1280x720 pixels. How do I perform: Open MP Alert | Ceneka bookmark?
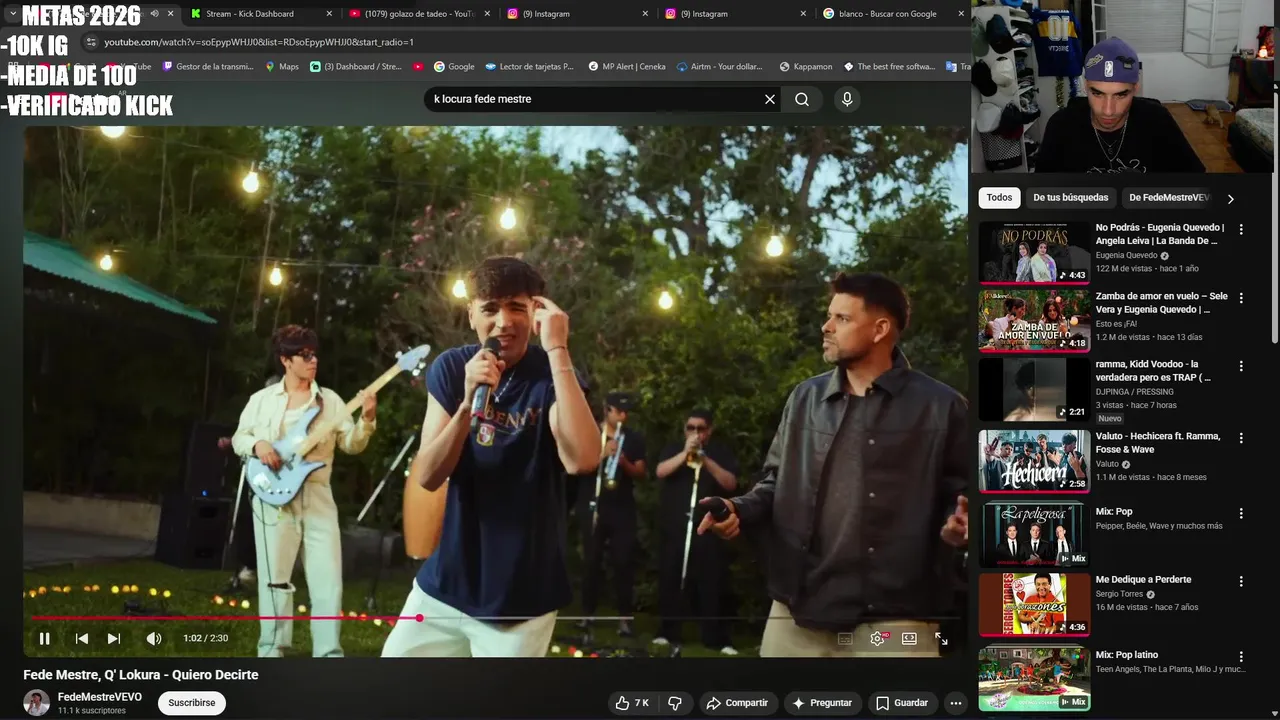pyautogui.click(x=626, y=67)
